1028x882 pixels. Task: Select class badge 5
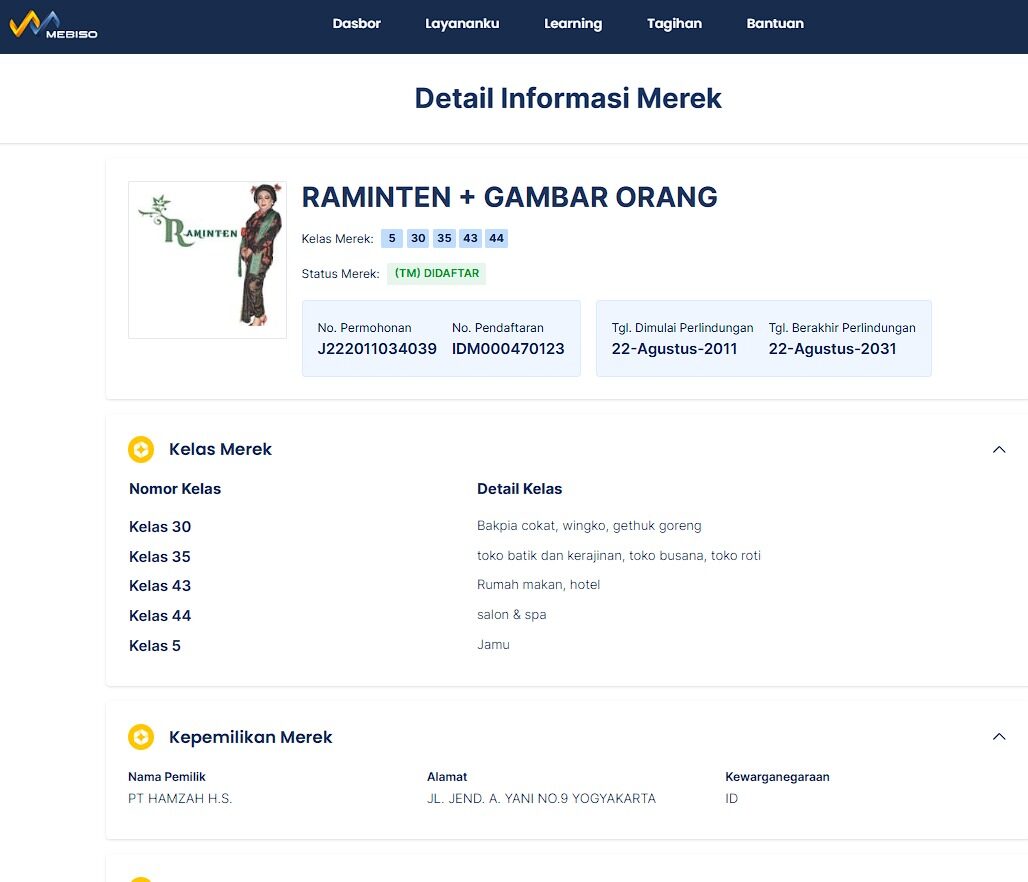391,238
